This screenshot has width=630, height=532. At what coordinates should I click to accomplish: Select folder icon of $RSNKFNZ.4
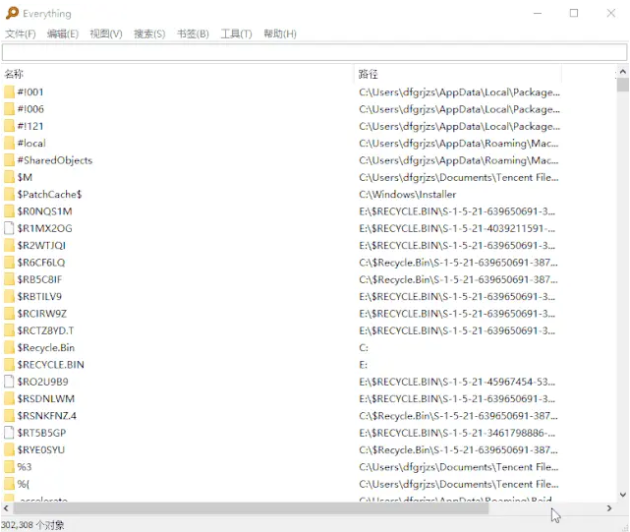(x=9, y=415)
